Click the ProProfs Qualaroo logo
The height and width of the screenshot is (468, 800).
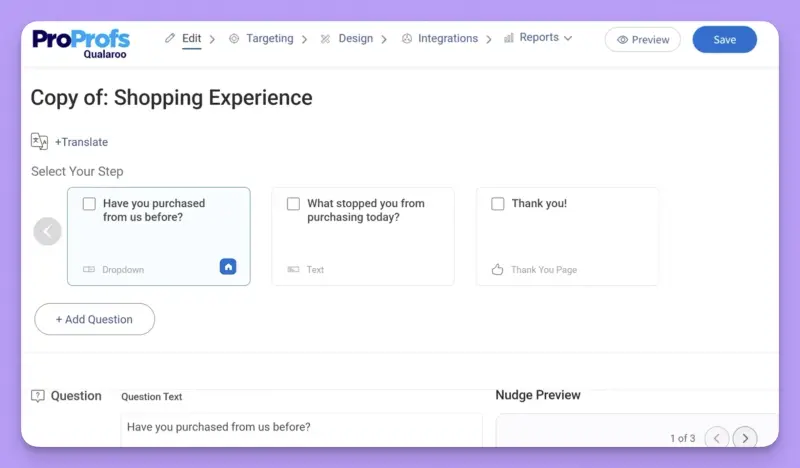click(x=81, y=44)
